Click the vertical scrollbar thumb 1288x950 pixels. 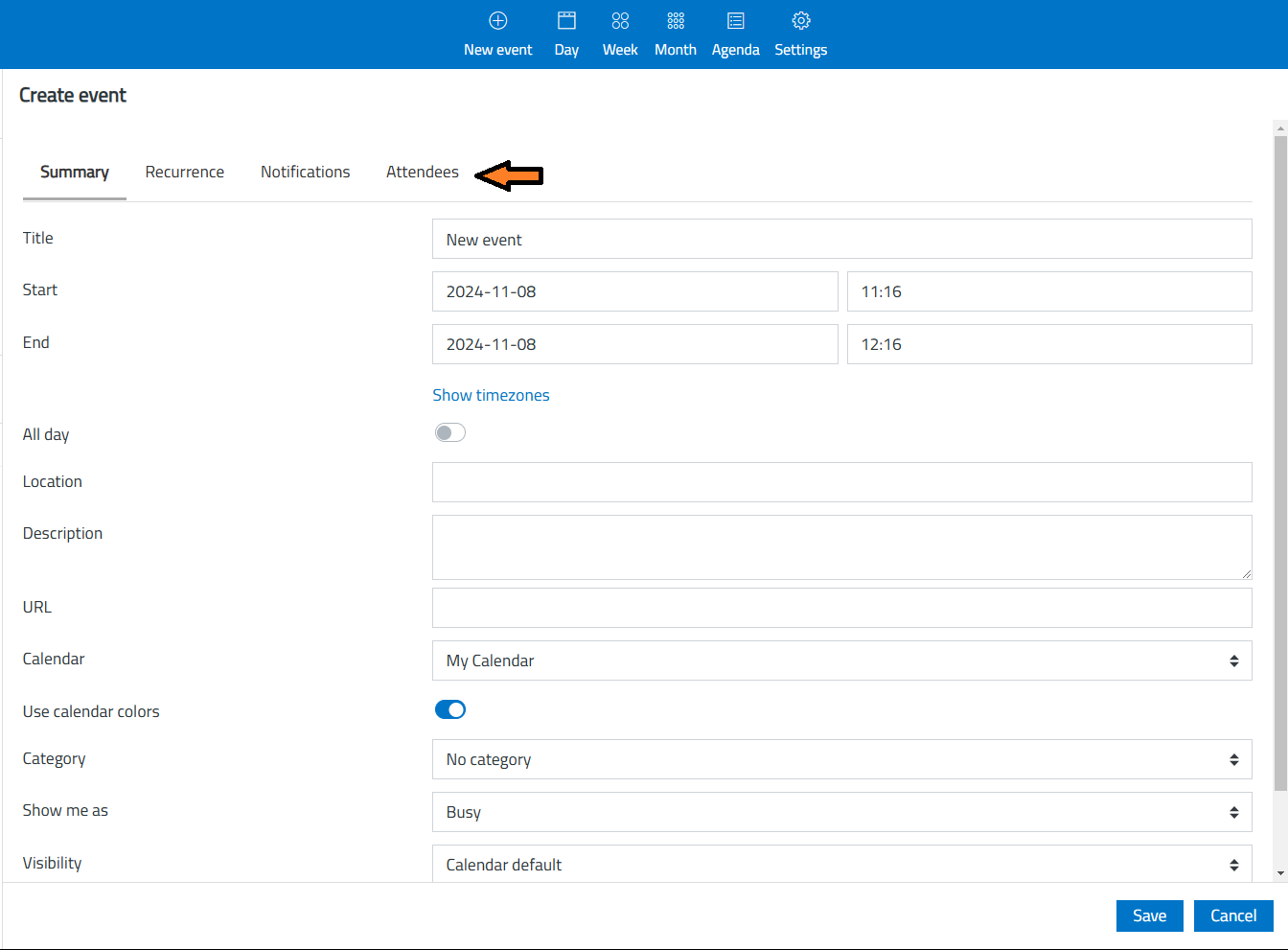point(1280,463)
